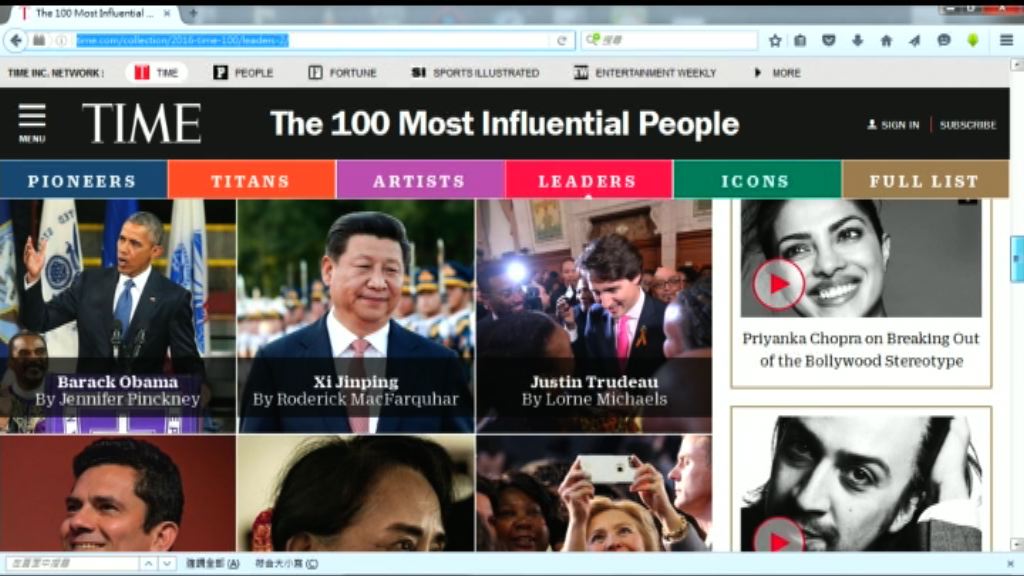Open the Pocket icon in browser toolbar
The image size is (1024, 576).
828,40
